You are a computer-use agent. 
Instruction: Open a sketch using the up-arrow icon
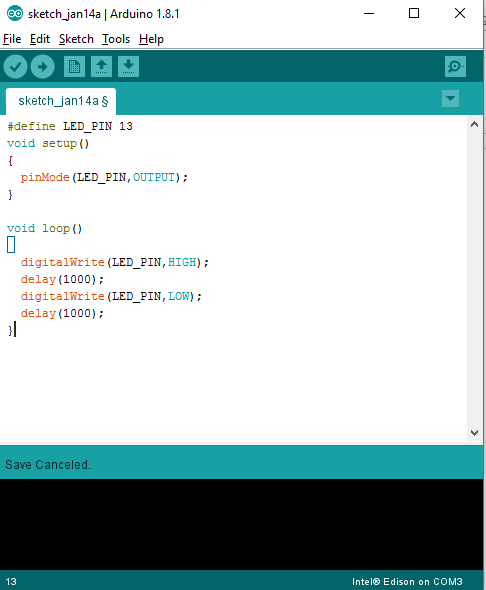pos(101,67)
